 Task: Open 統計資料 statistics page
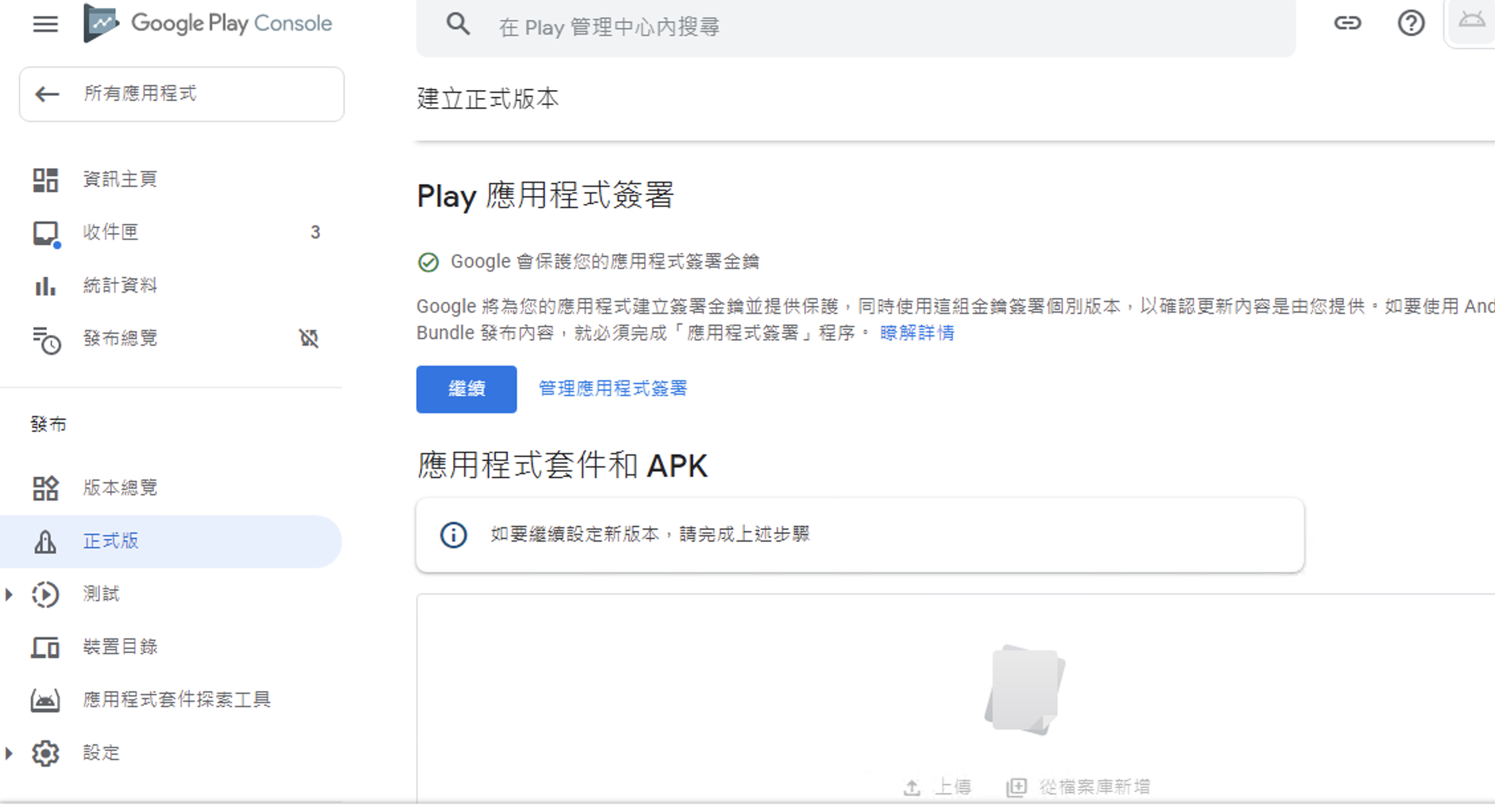pyautogui.click(x=120, y=285)
